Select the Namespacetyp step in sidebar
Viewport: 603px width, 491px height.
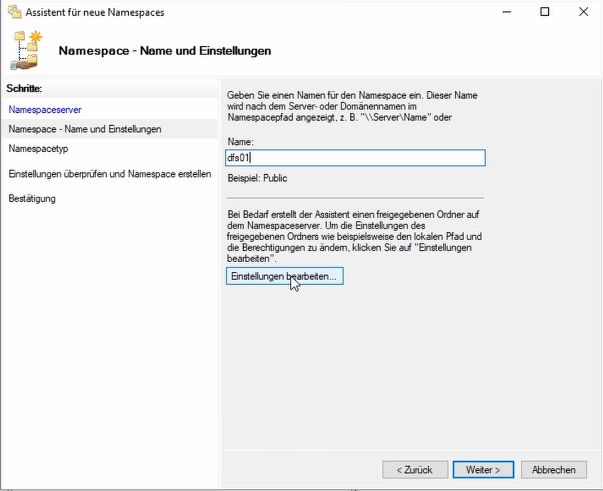point(38,149)
